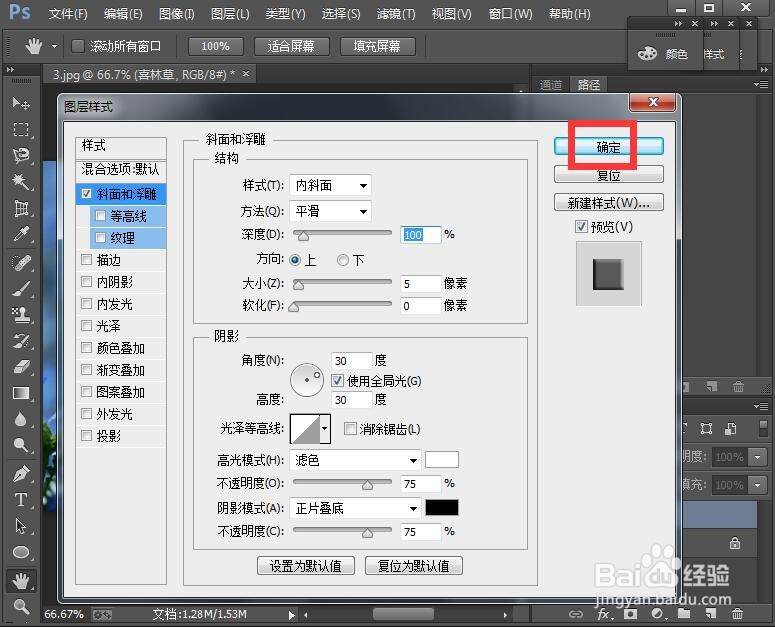Select the 下 direction radio button
The height and width of the screenshot is (627, 775).
coord(343,260)
